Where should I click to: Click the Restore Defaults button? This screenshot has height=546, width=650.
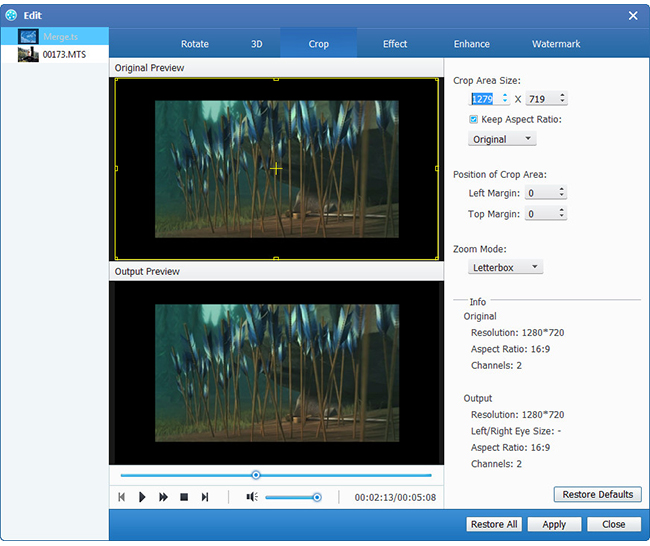coord(597,494)
